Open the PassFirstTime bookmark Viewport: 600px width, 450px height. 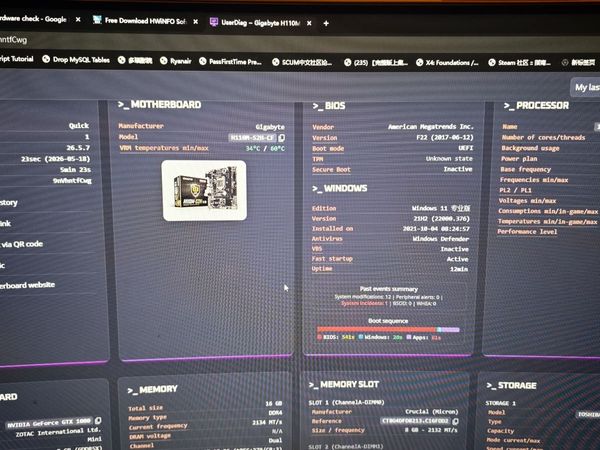230,61
